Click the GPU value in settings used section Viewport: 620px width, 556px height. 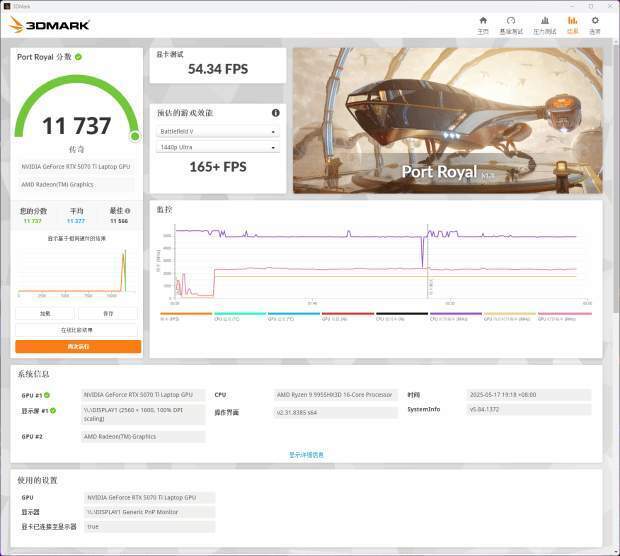click(150, 497)
